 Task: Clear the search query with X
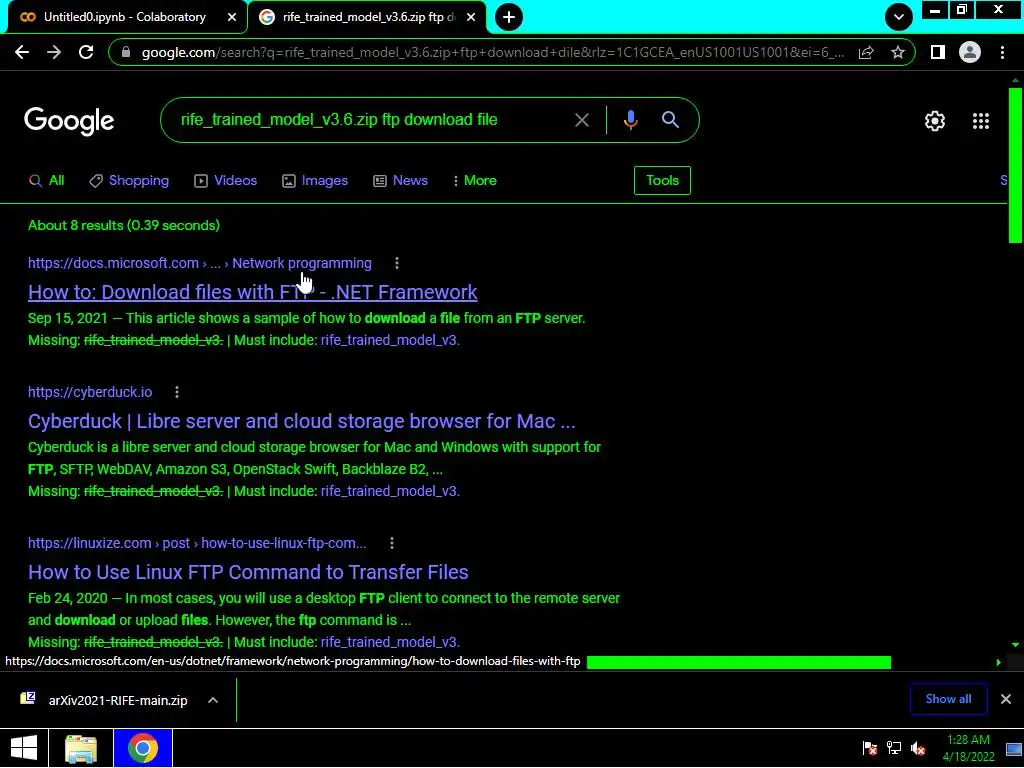(x=581, y=120)
